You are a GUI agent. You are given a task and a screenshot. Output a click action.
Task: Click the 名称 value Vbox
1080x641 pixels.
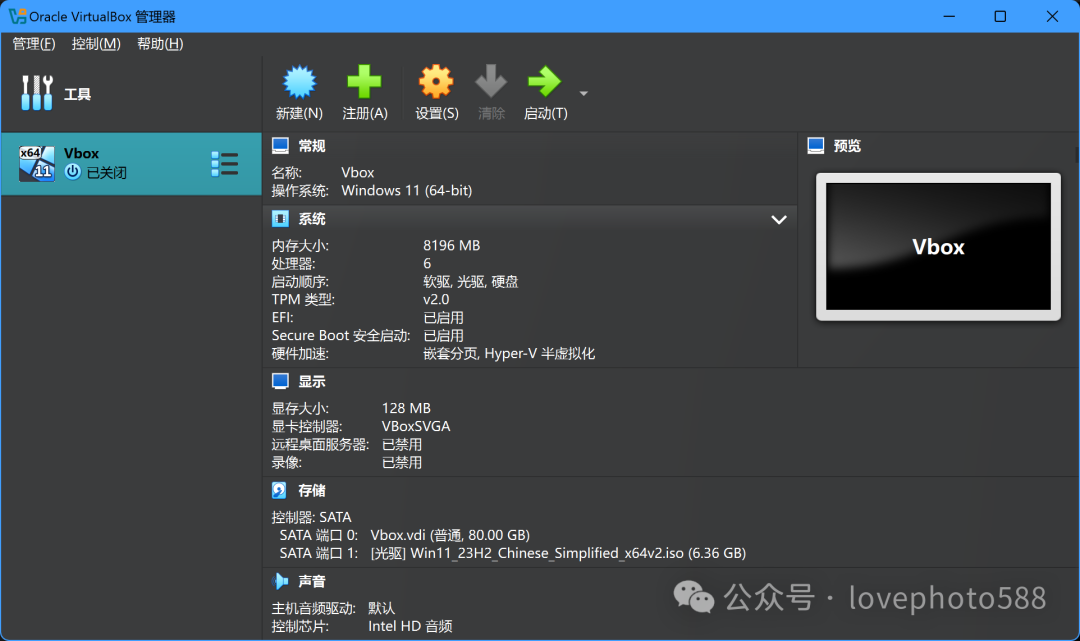[357, 172]
